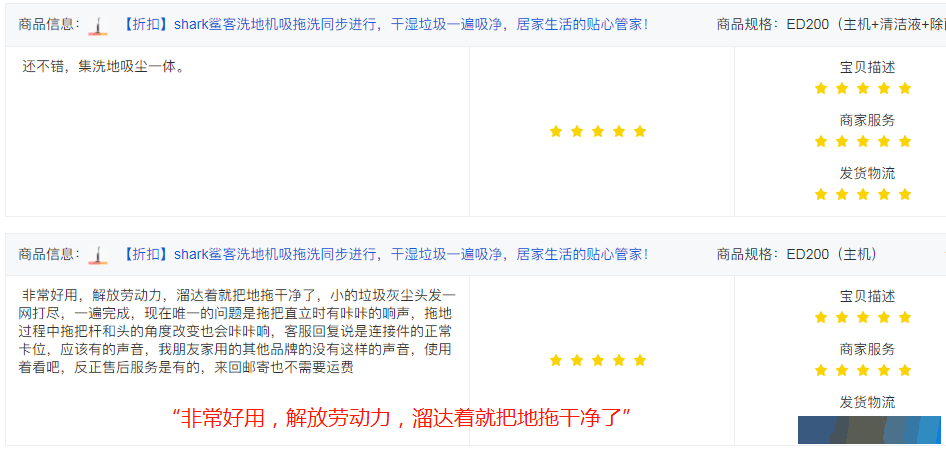Select fifth star of second review's overall rating
946x450 pixels.
(640, 360)
